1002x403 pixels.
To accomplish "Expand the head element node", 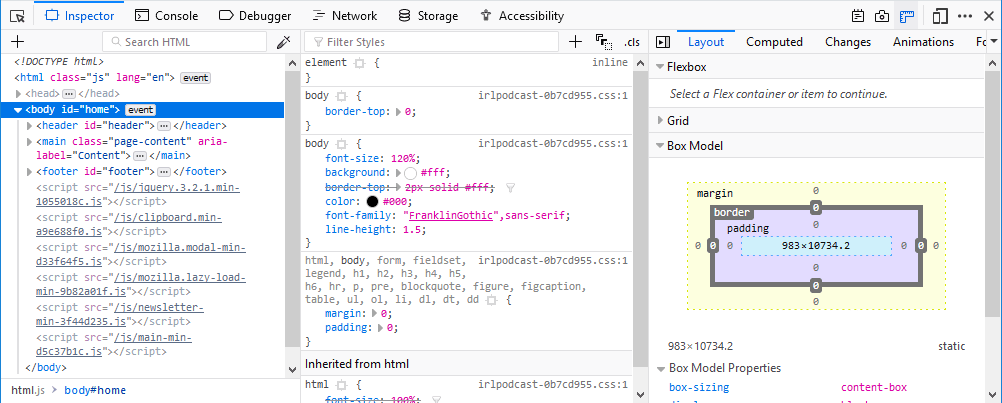I will (19, 94).
